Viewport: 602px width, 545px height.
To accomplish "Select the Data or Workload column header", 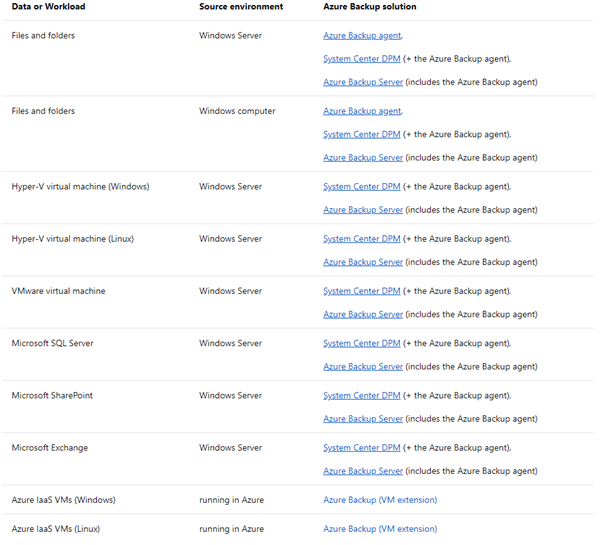I will click(x=48, y=7).
